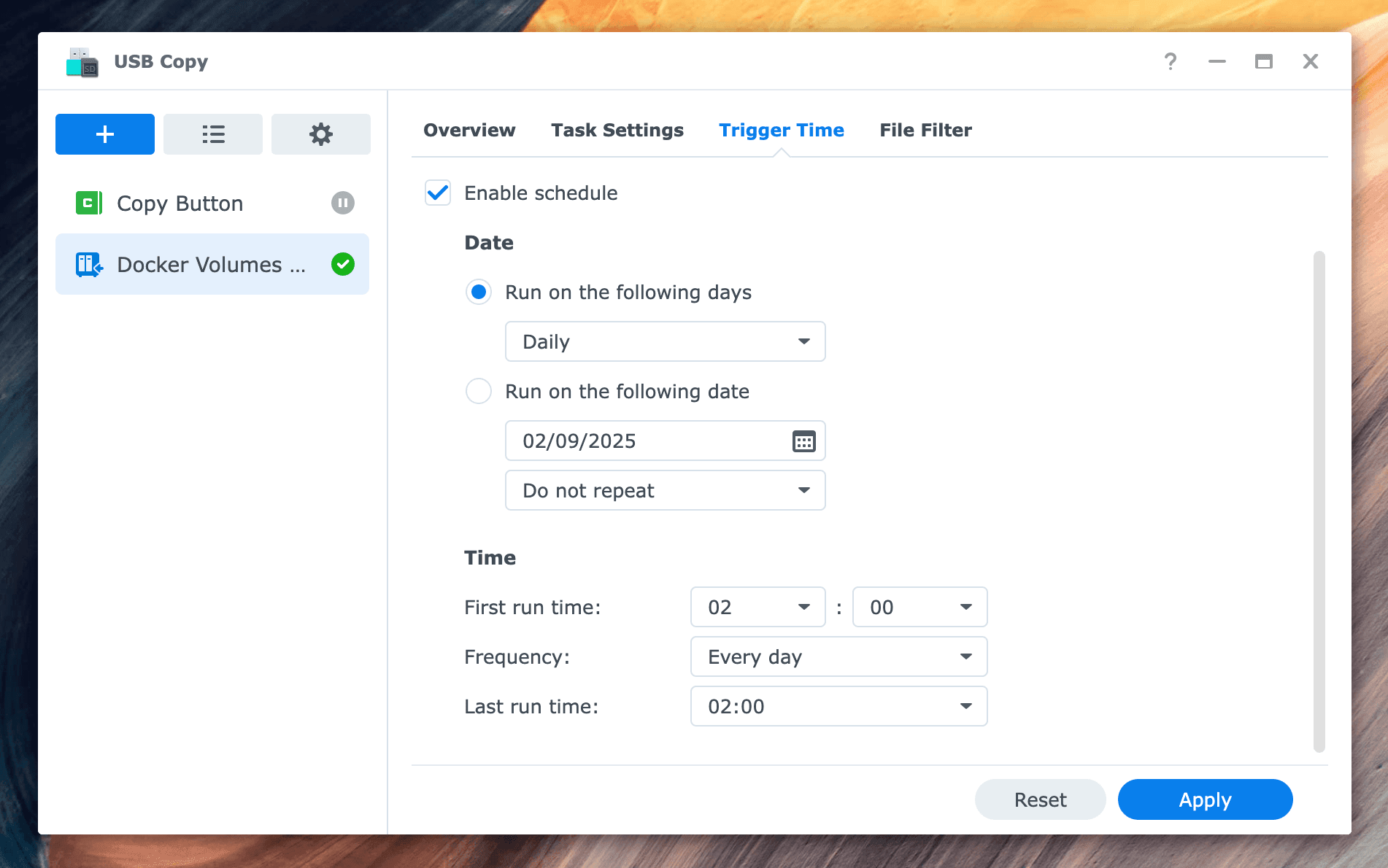Switch to the File Filter tab
Image resolution: width=1388 pixels, height=868 pixels.
coord(925,130)
